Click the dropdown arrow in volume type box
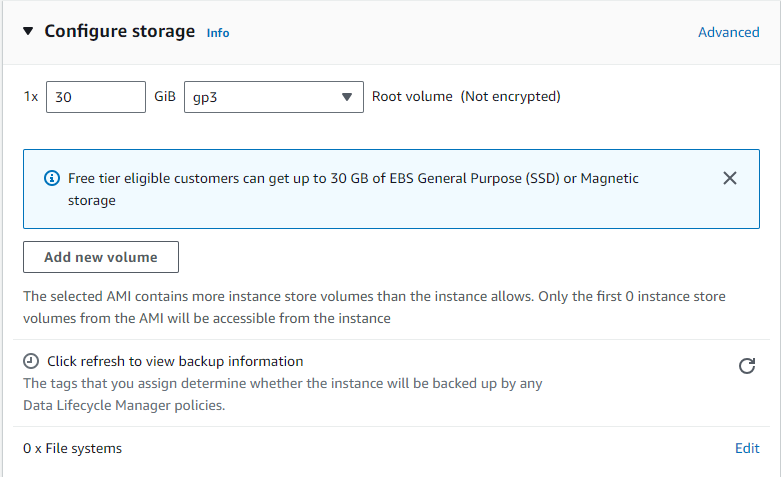The image size is (781, 477). tap(346, 97)
